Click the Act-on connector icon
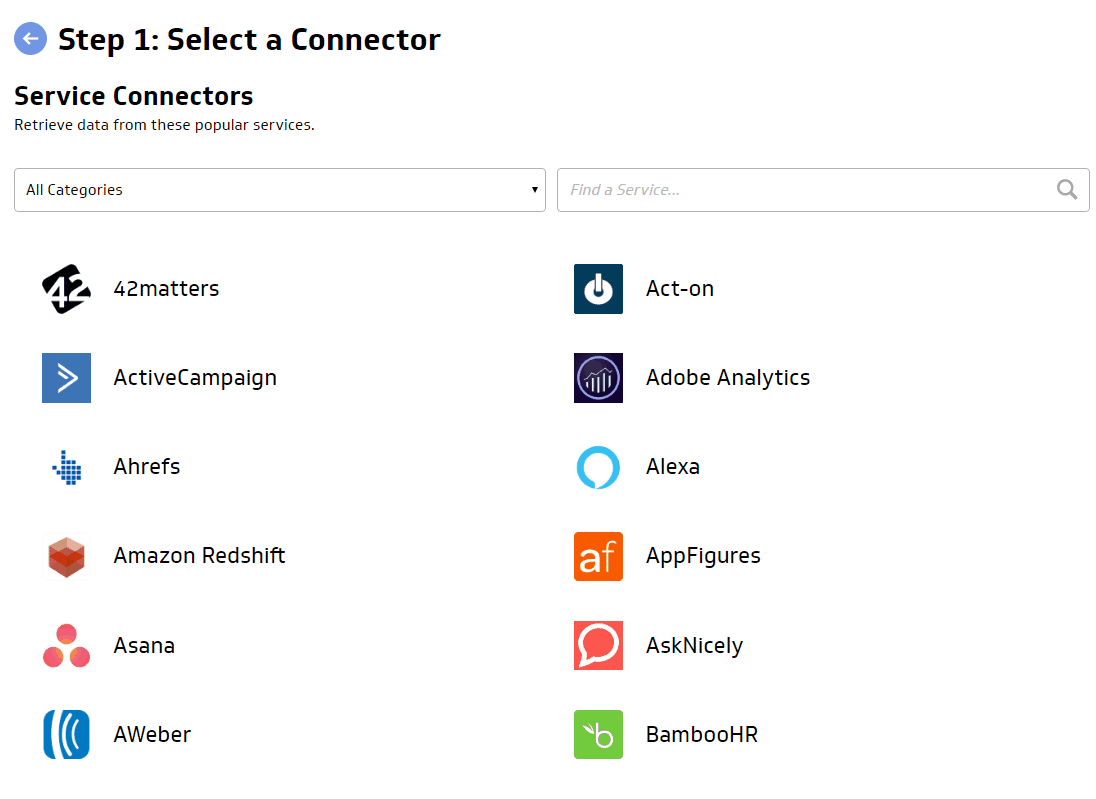1096x799 pixels. coord(598,289)
